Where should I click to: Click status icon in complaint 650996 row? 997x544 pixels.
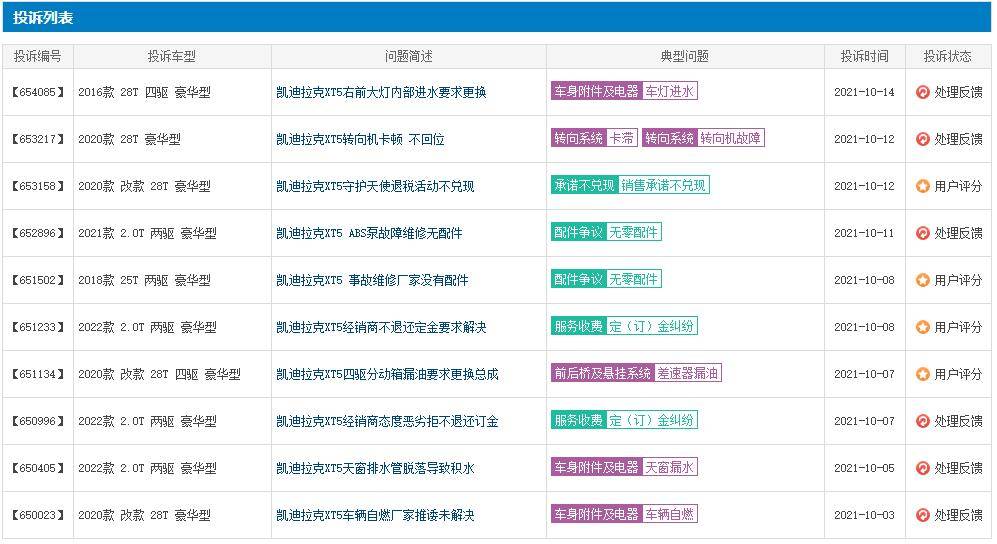point(922,421)
